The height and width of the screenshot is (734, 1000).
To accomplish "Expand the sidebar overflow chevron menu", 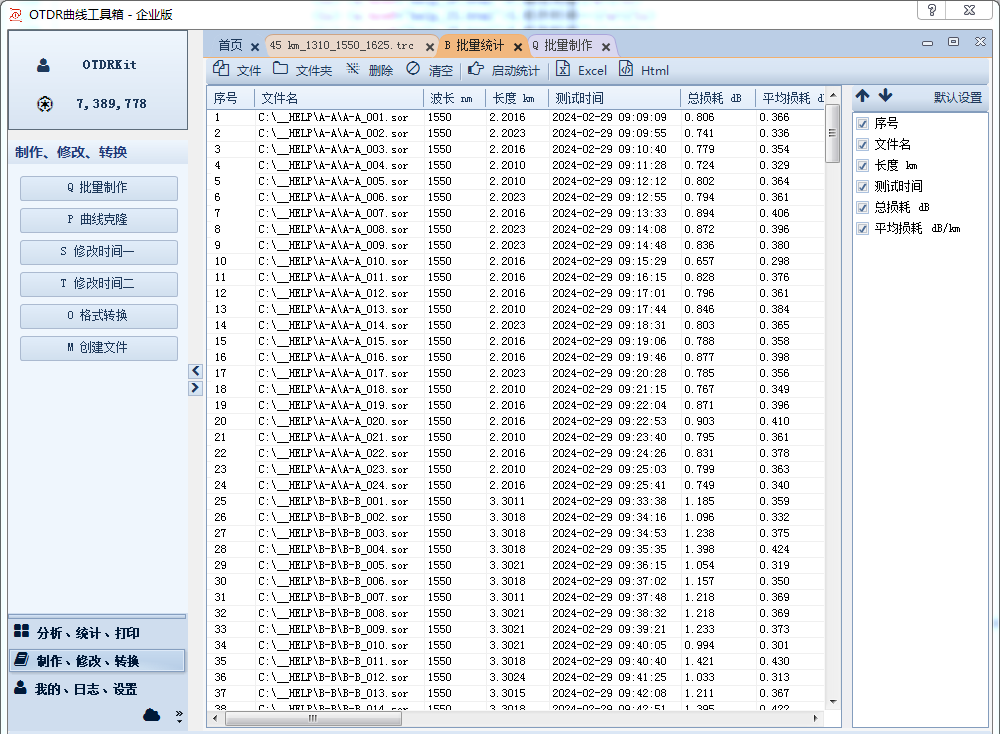I will 179,715.
